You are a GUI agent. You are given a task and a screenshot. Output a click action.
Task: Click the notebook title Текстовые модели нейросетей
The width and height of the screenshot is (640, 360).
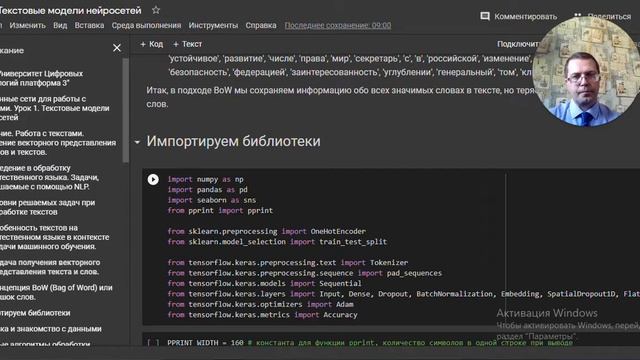tap(70, 11)
